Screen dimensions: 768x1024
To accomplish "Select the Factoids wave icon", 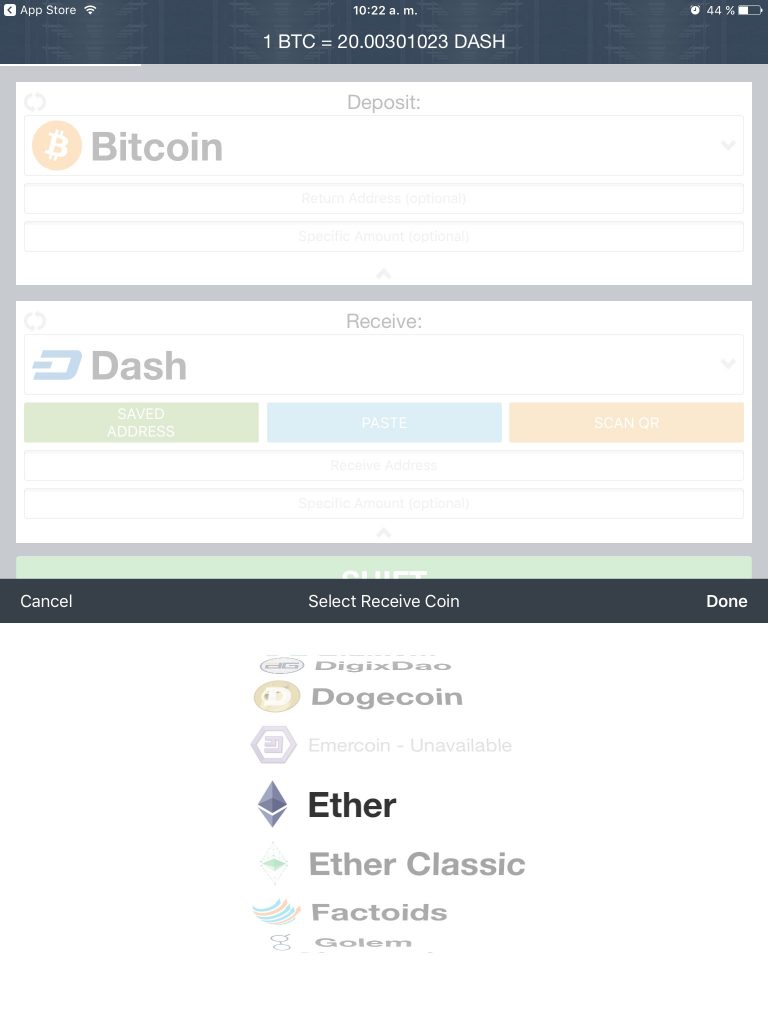I will [276, 912].
